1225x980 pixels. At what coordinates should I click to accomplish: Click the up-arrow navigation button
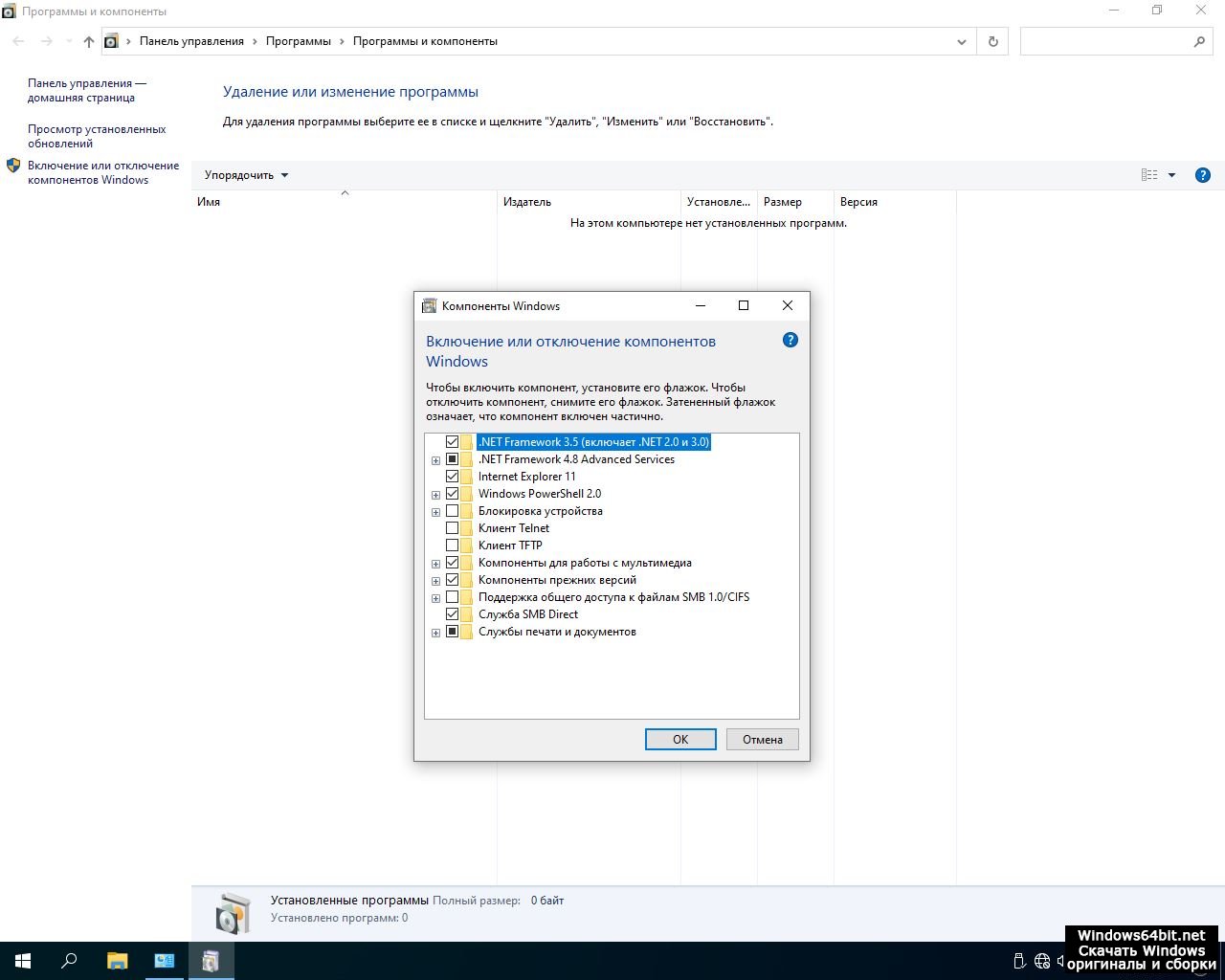point(89,41)
